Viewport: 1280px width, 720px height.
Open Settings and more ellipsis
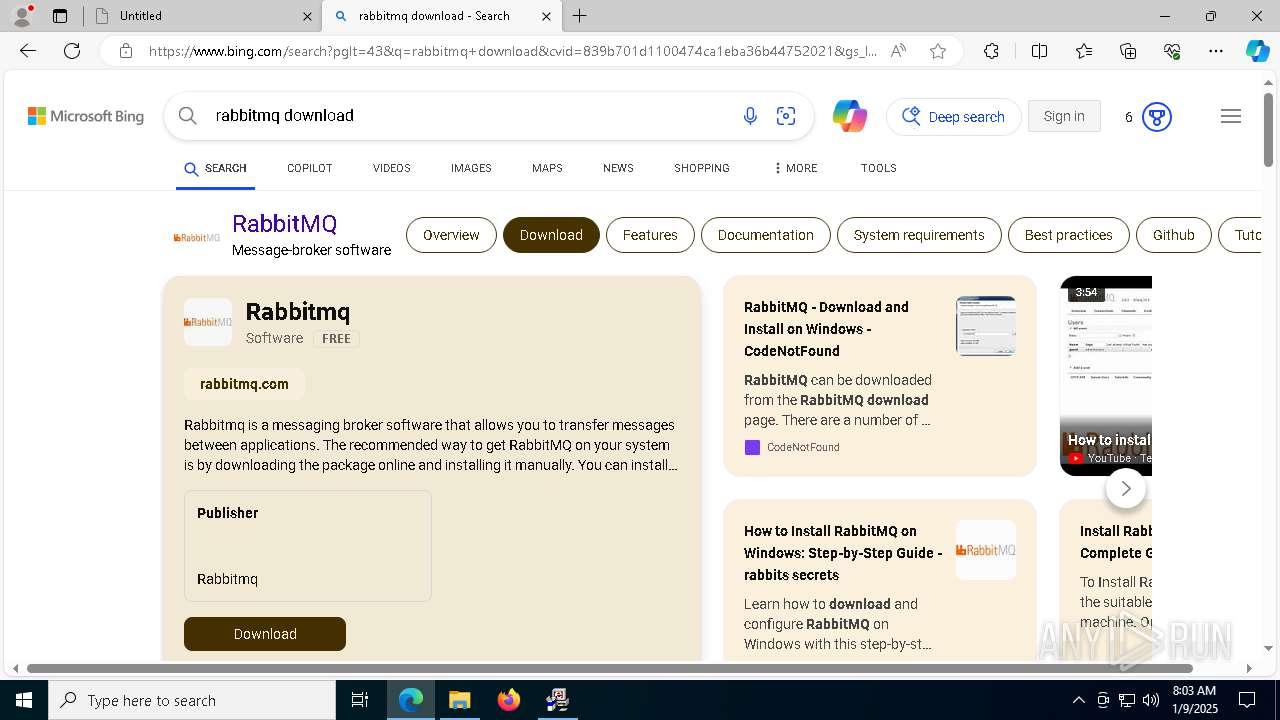(x=1216, y=51)
